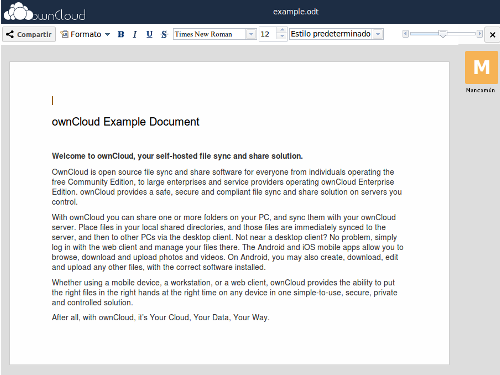Click paragraph starting Whether using a mobile

tap(224, 292)
